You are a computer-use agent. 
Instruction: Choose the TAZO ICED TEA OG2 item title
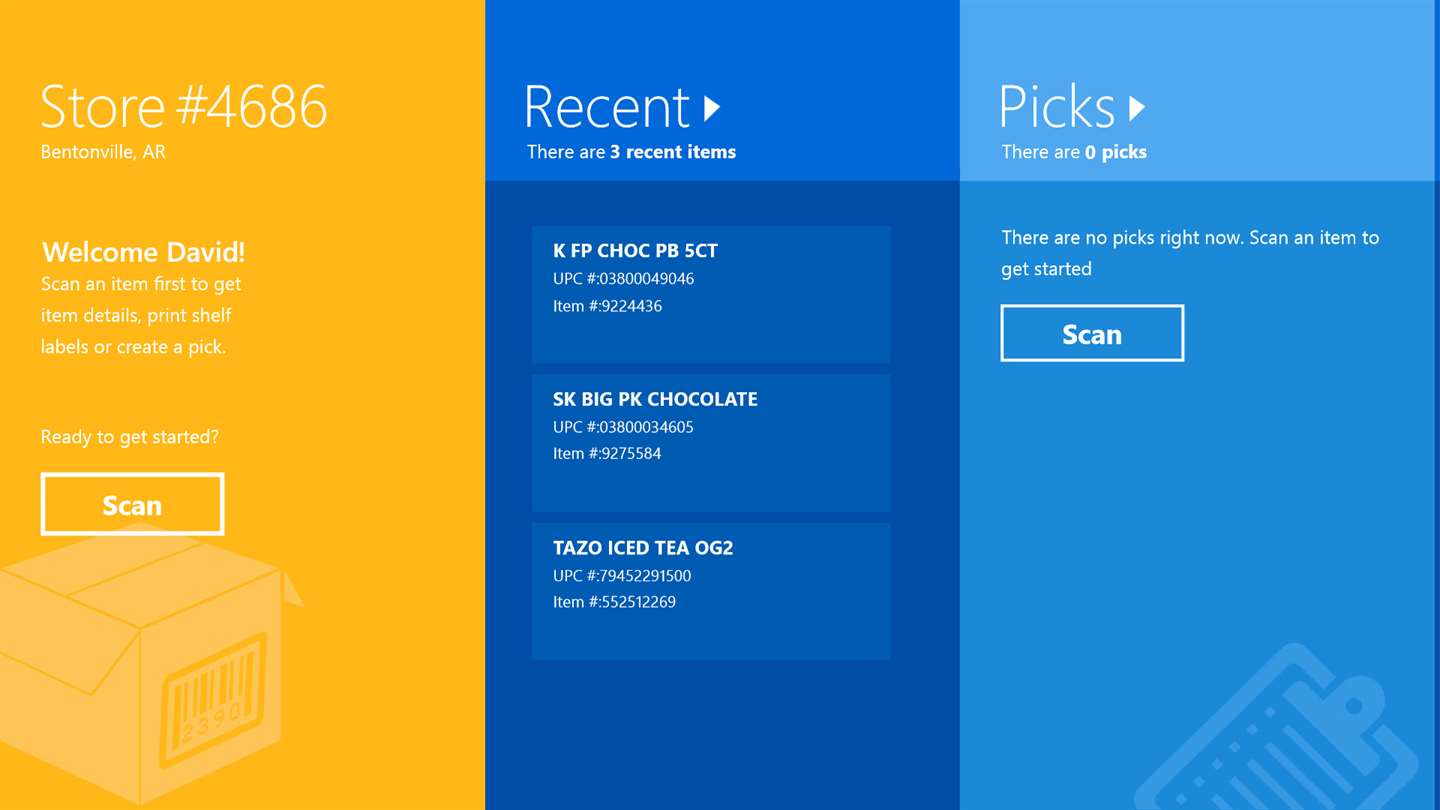pos(643,548)
